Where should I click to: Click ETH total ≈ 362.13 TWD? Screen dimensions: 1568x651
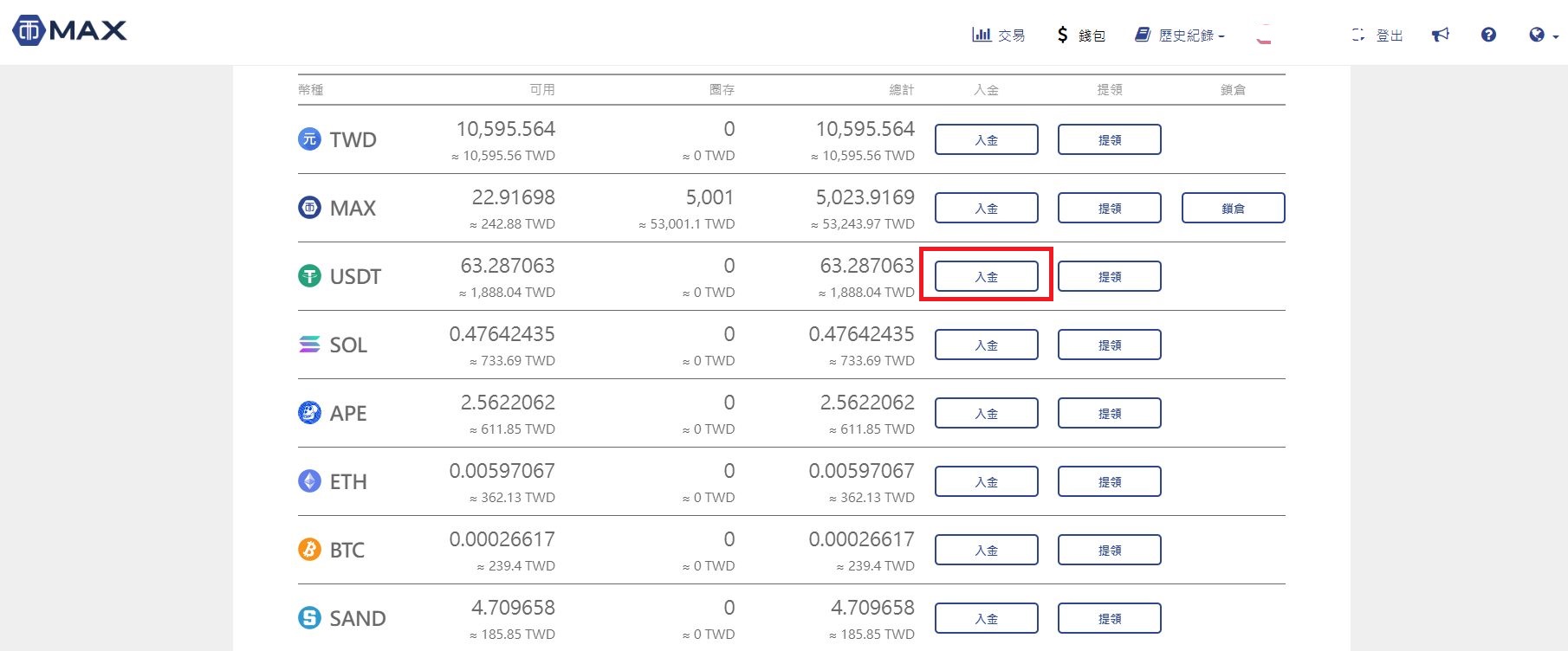pos(871,497)
